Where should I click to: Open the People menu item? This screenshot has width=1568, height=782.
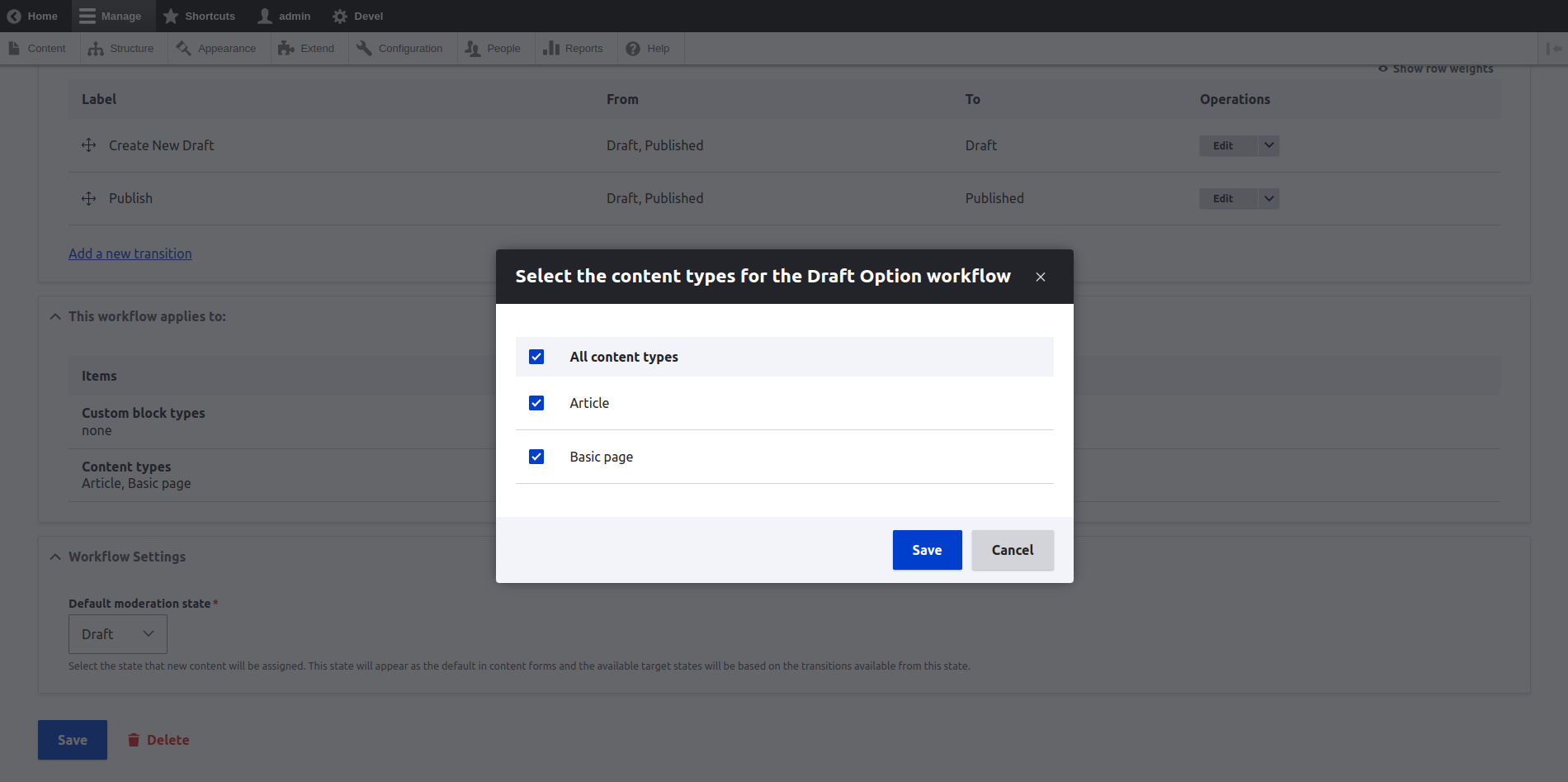click(494, 48)
